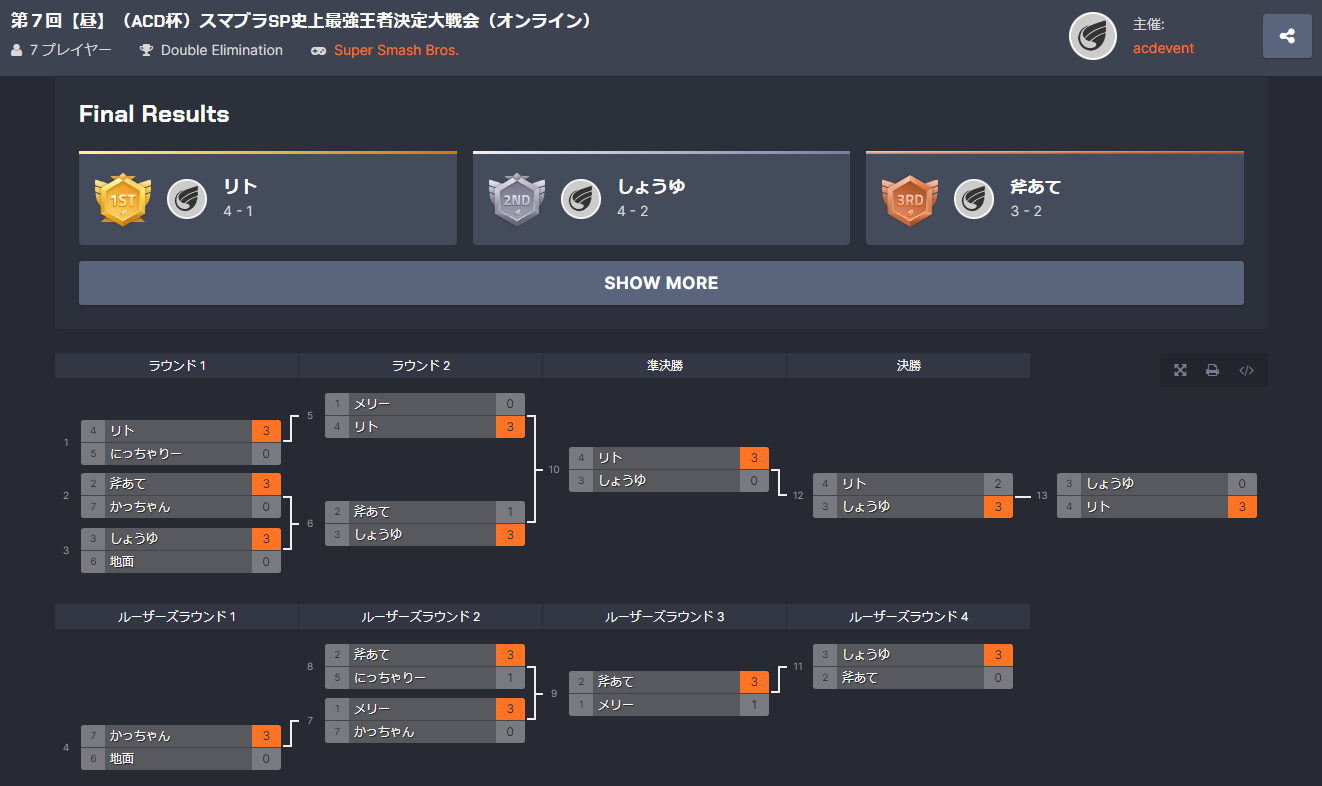Viewport: 1322px width, 786px height.
Task: Click the acdevent organizer avatar
Action: (1093, 35)
